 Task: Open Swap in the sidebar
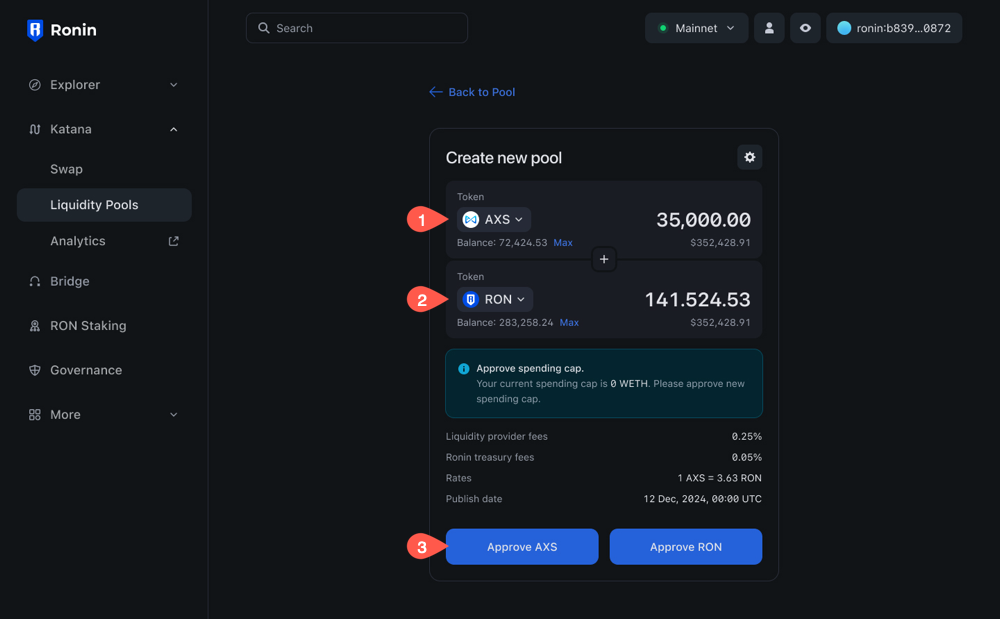67,169
